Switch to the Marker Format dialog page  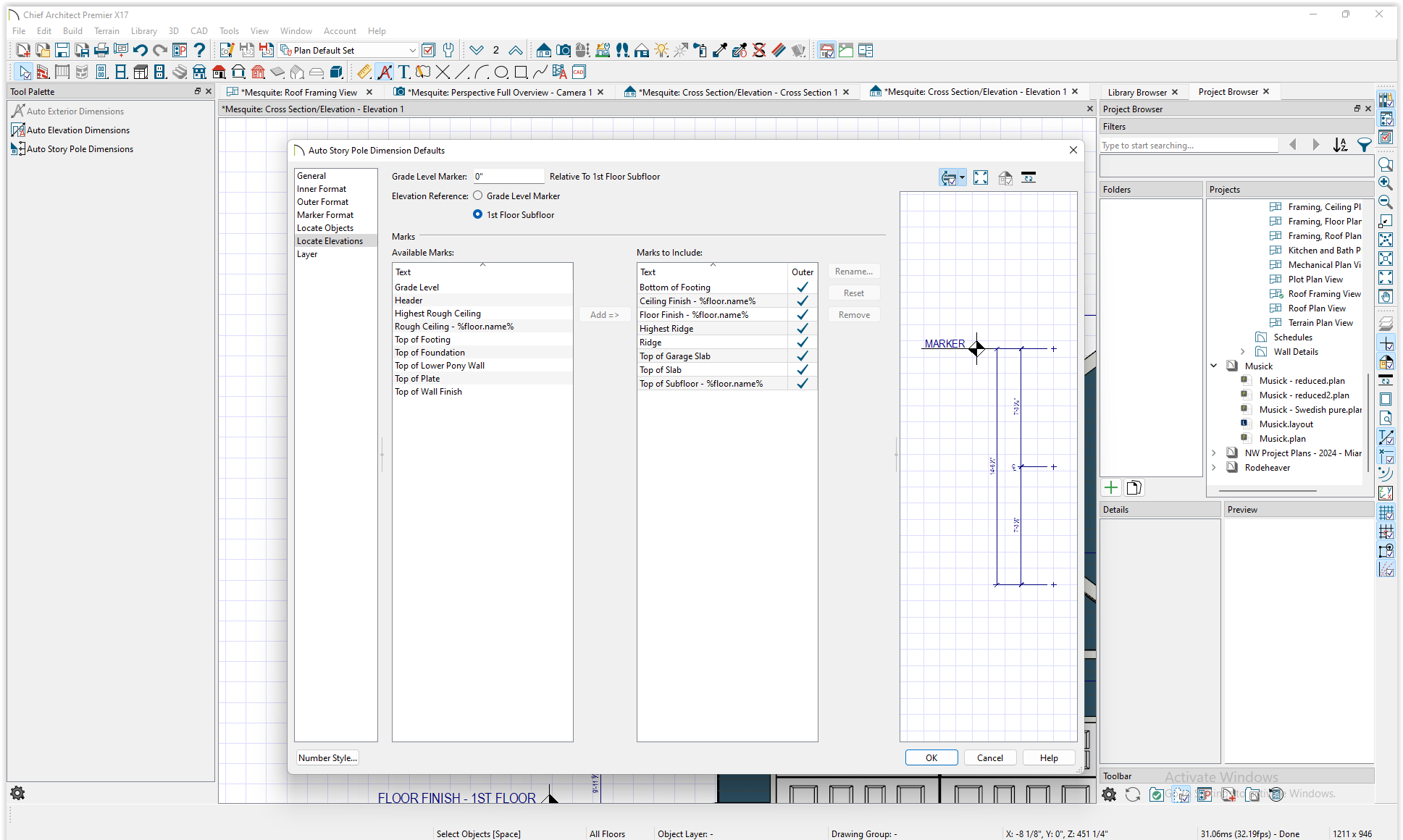click(325, 215)
